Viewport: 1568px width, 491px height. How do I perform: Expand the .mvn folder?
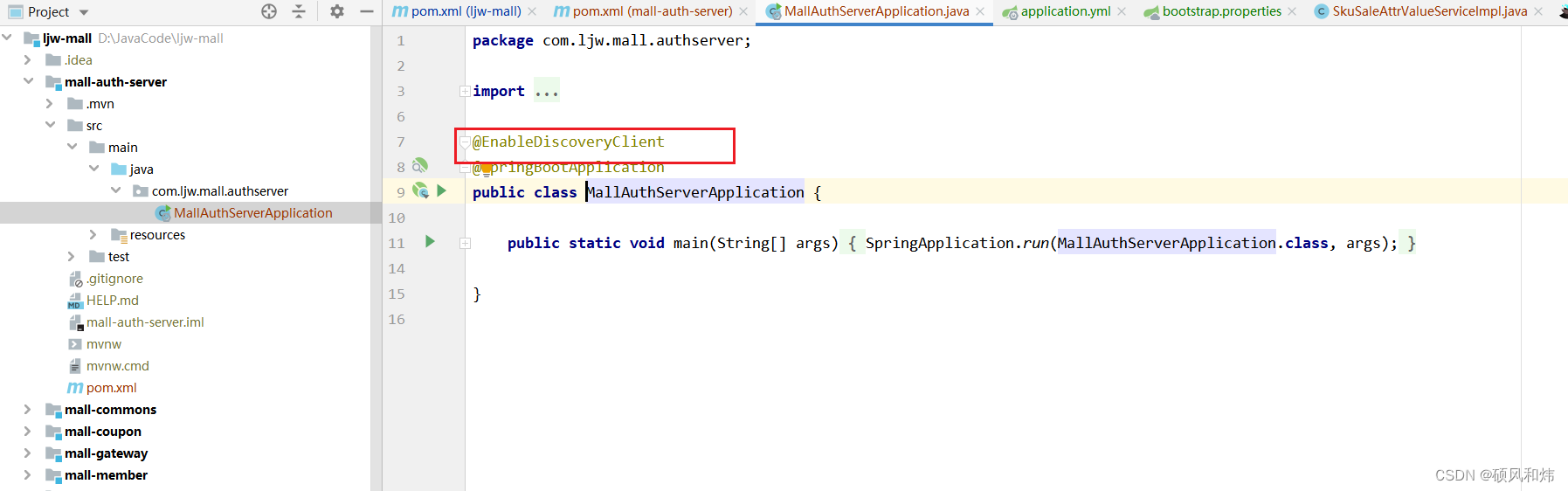[x=50, y=103]
